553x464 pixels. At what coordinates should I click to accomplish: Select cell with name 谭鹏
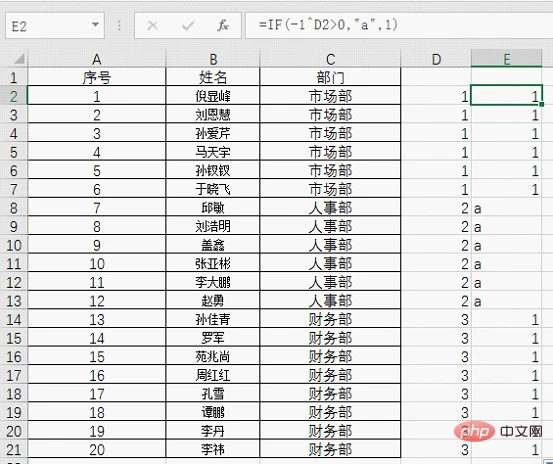coord(213,412)
